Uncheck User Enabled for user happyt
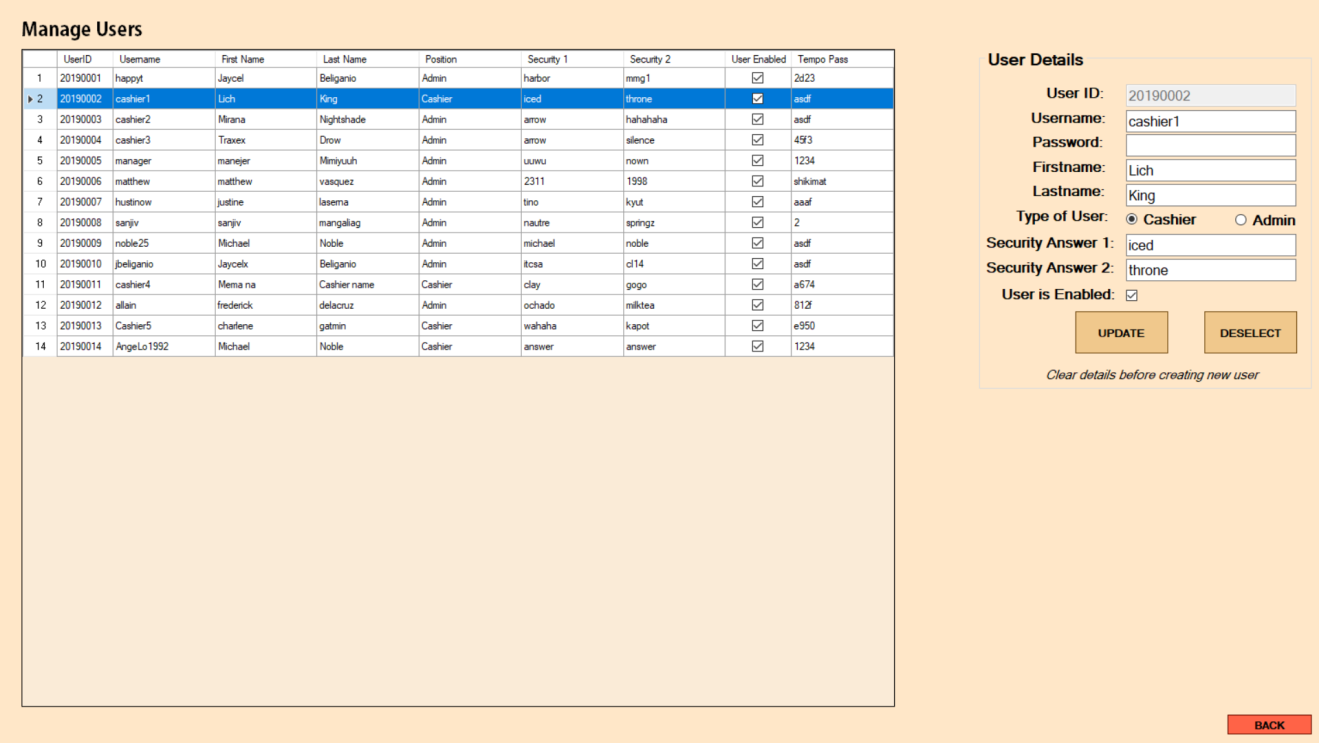1319x743 pixels. 757,77
